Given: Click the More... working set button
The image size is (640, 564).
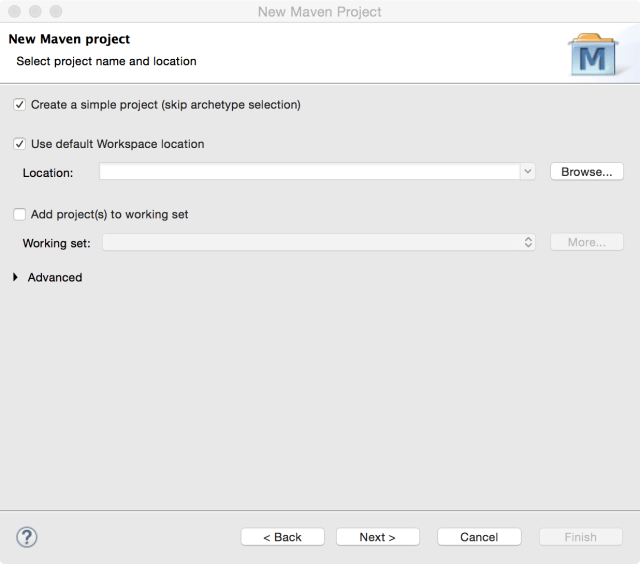Looking at the screenshot, I should 587,242.
